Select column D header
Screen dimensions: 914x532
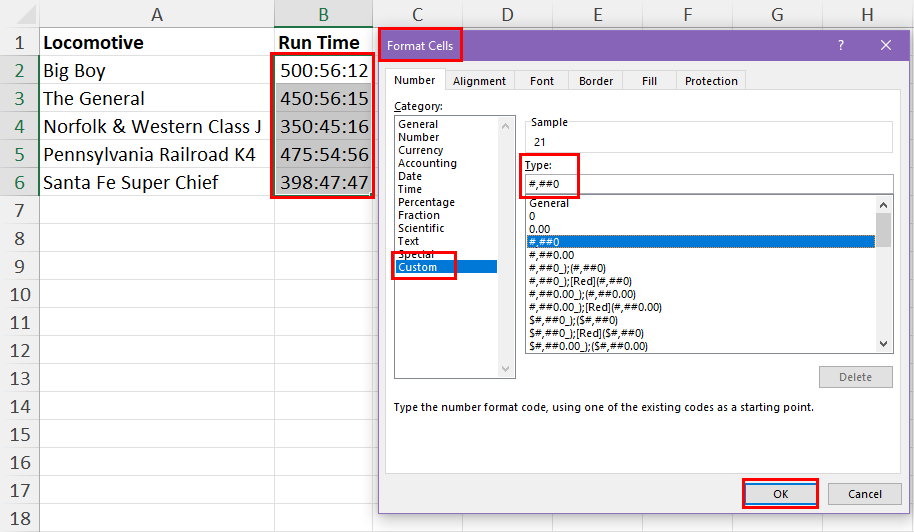point(508,15)
